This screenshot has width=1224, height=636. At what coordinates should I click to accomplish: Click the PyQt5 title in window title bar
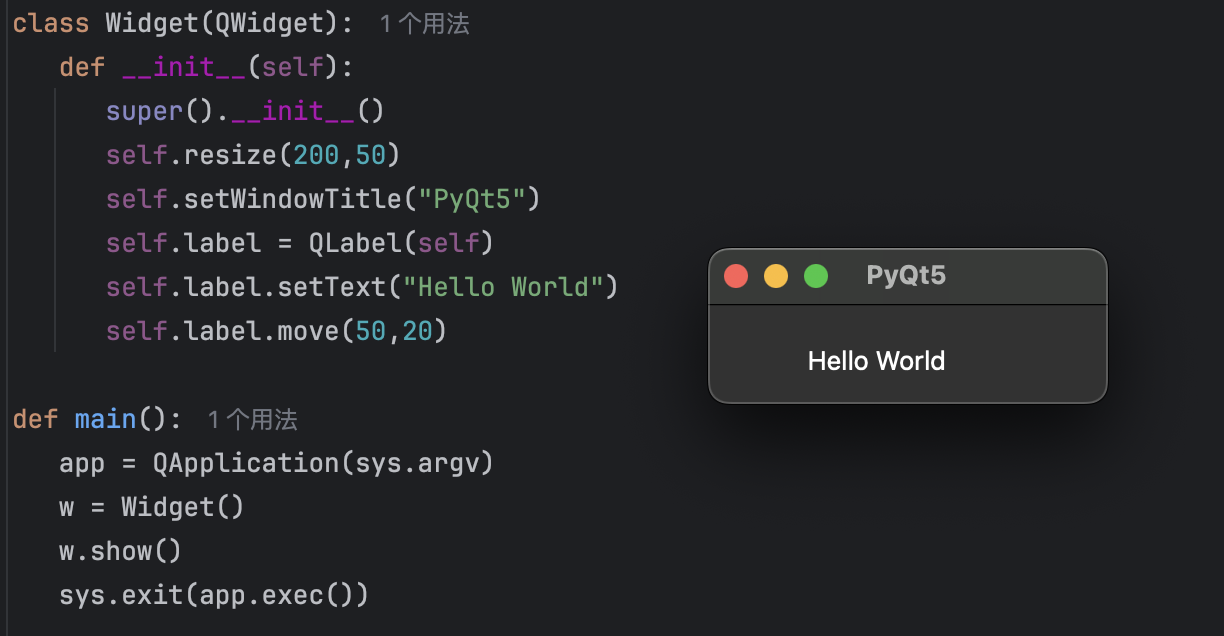pos(906,275)
